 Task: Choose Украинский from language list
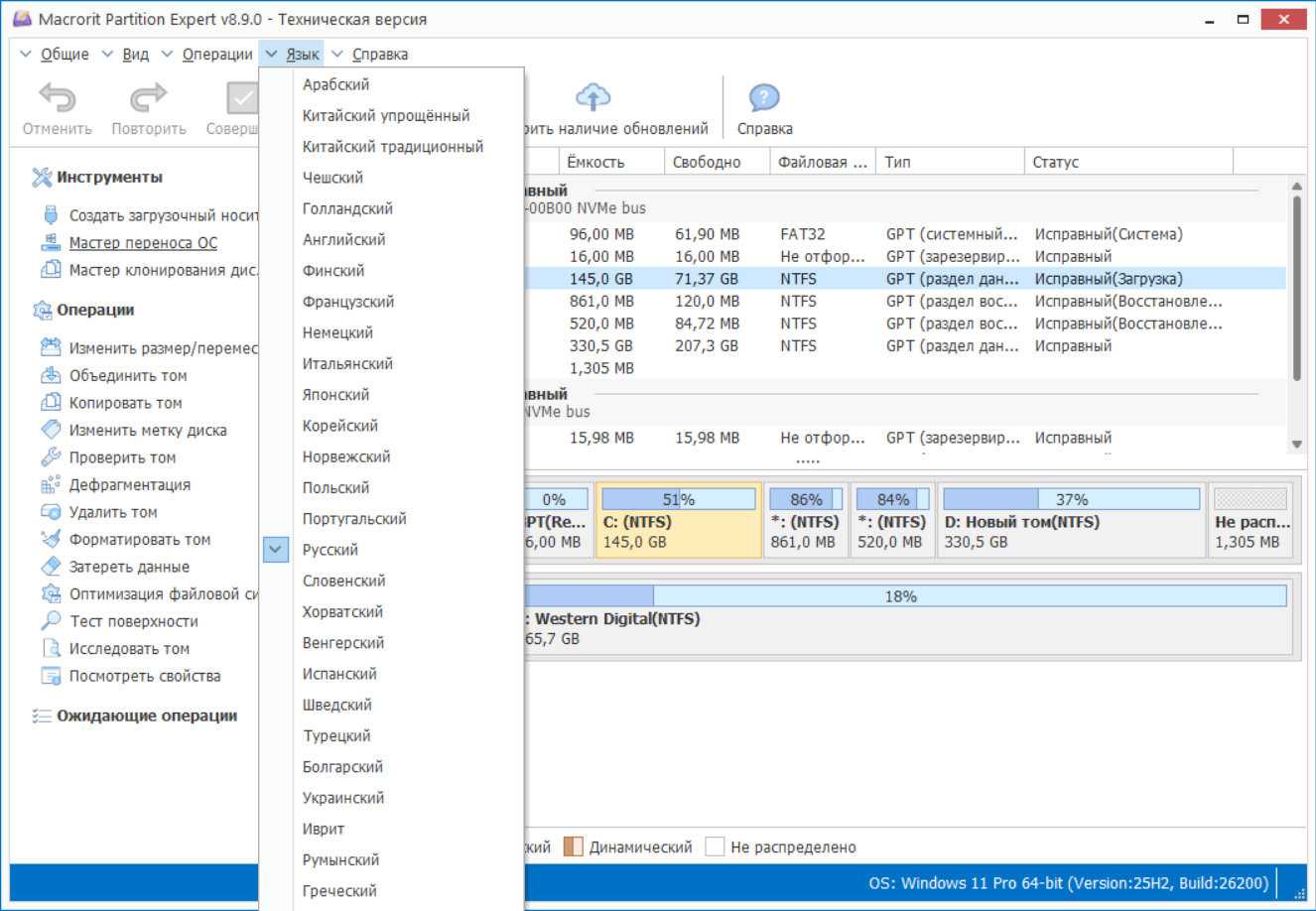point(343,798)
